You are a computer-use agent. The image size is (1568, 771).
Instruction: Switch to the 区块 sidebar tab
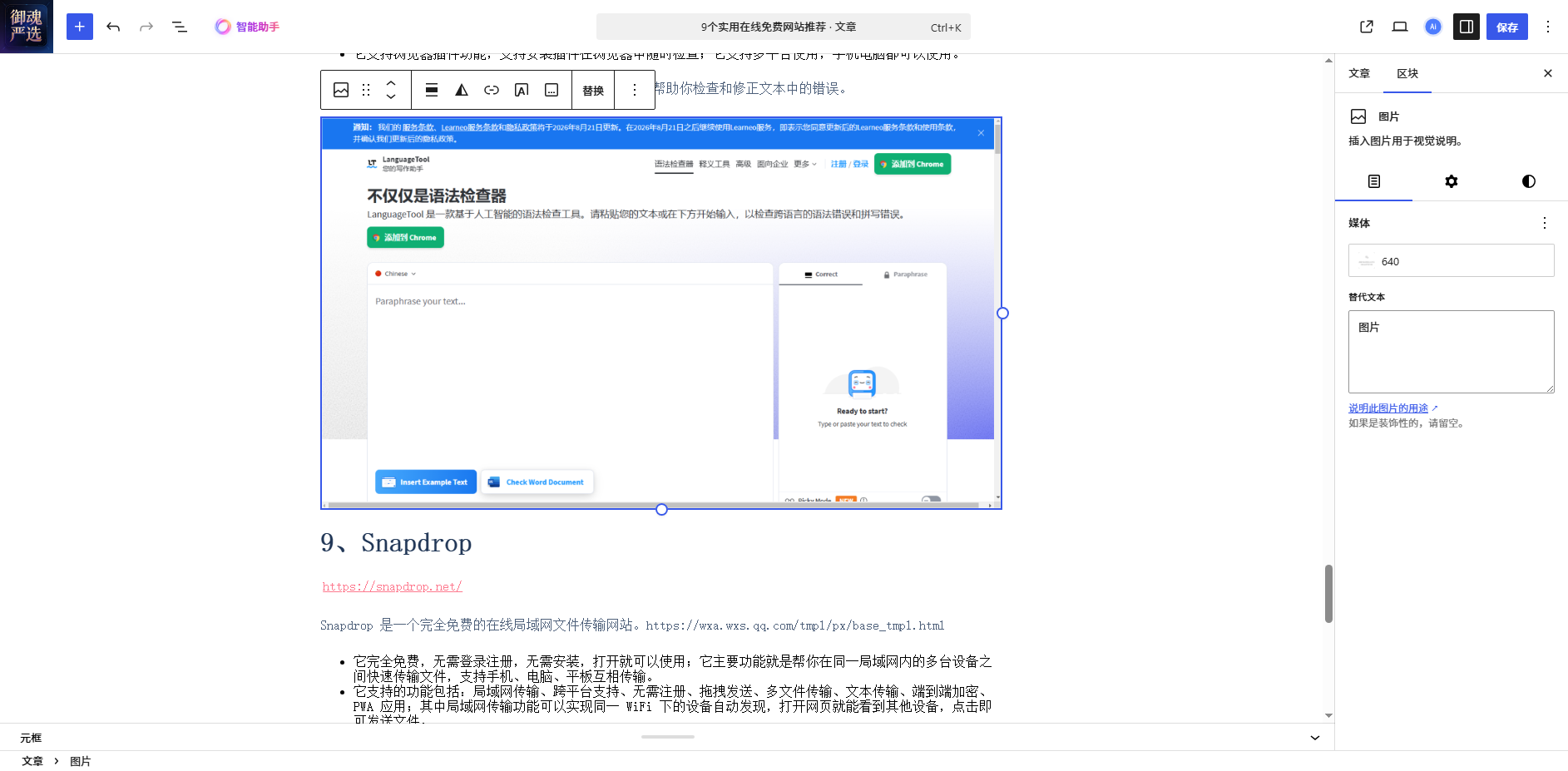pos(1407,73)
